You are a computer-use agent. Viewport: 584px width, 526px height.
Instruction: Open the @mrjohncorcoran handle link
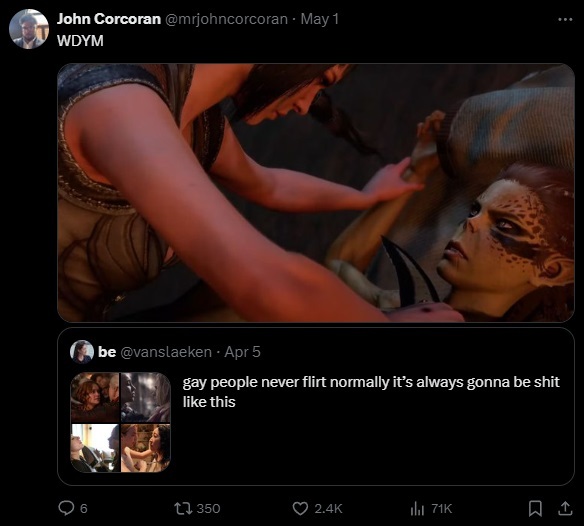click(226, 19)
